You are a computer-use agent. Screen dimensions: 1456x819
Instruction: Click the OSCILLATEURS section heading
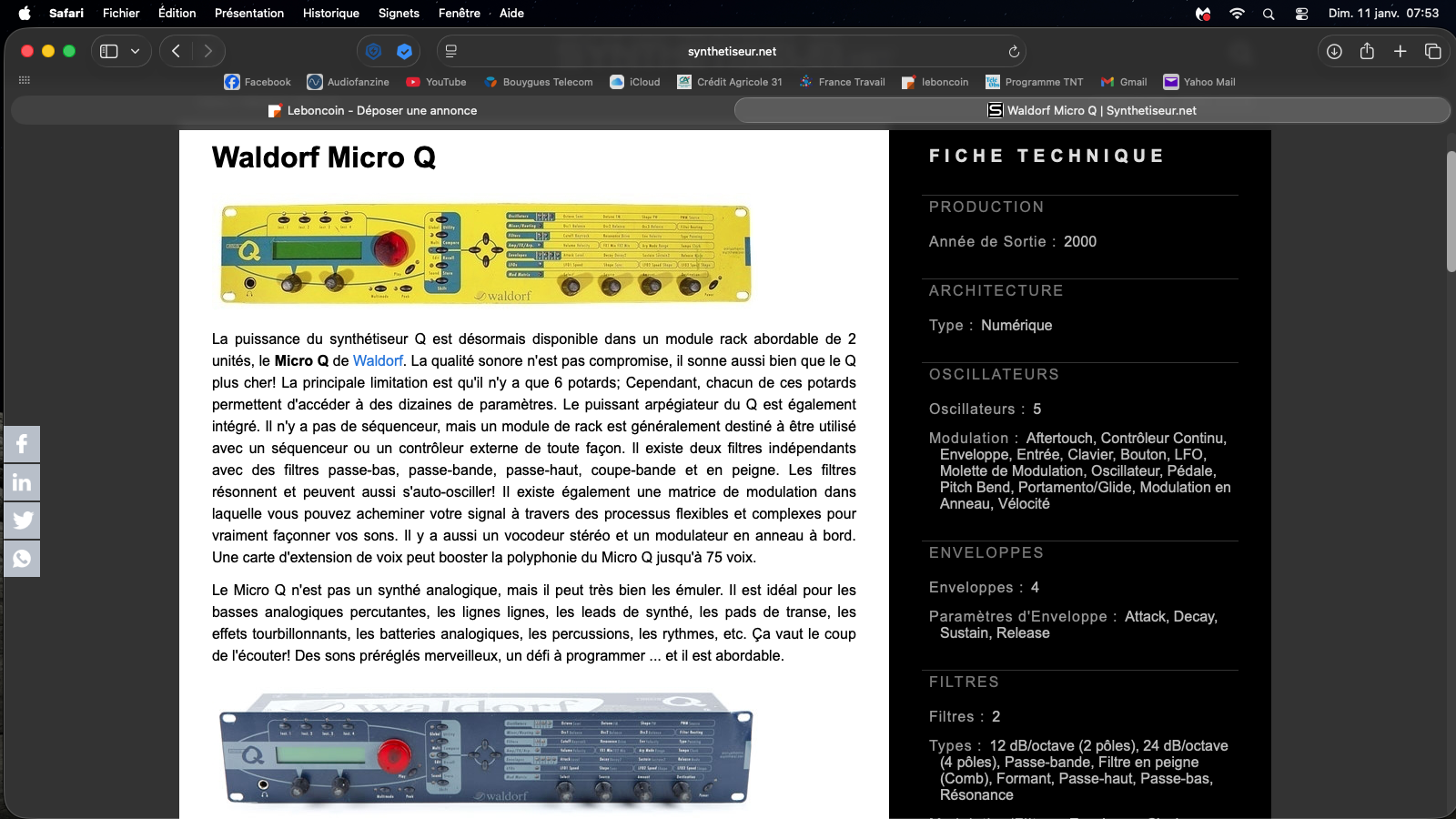coord(994,374)
